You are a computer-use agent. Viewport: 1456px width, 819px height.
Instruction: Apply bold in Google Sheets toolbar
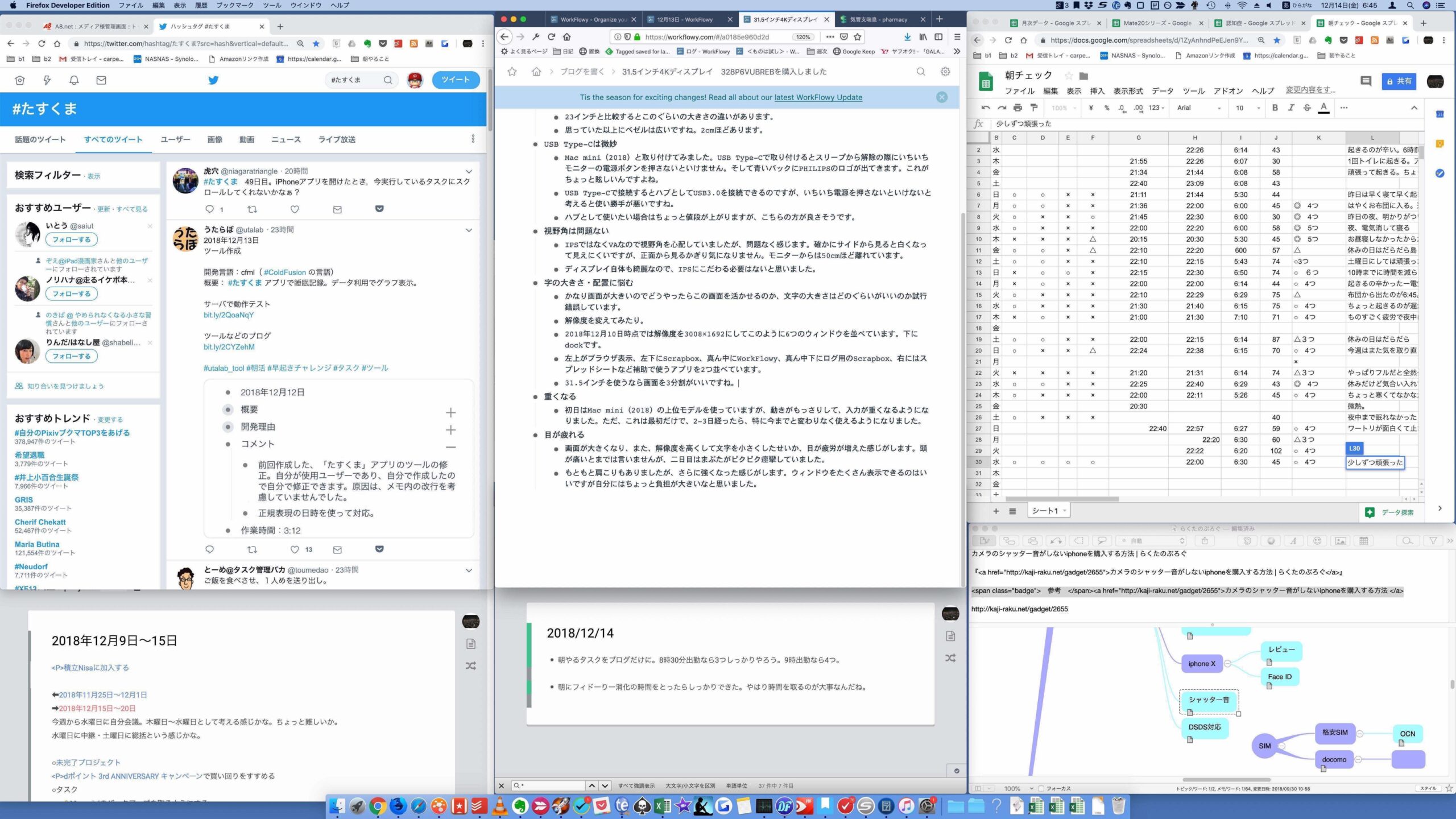1275,107
